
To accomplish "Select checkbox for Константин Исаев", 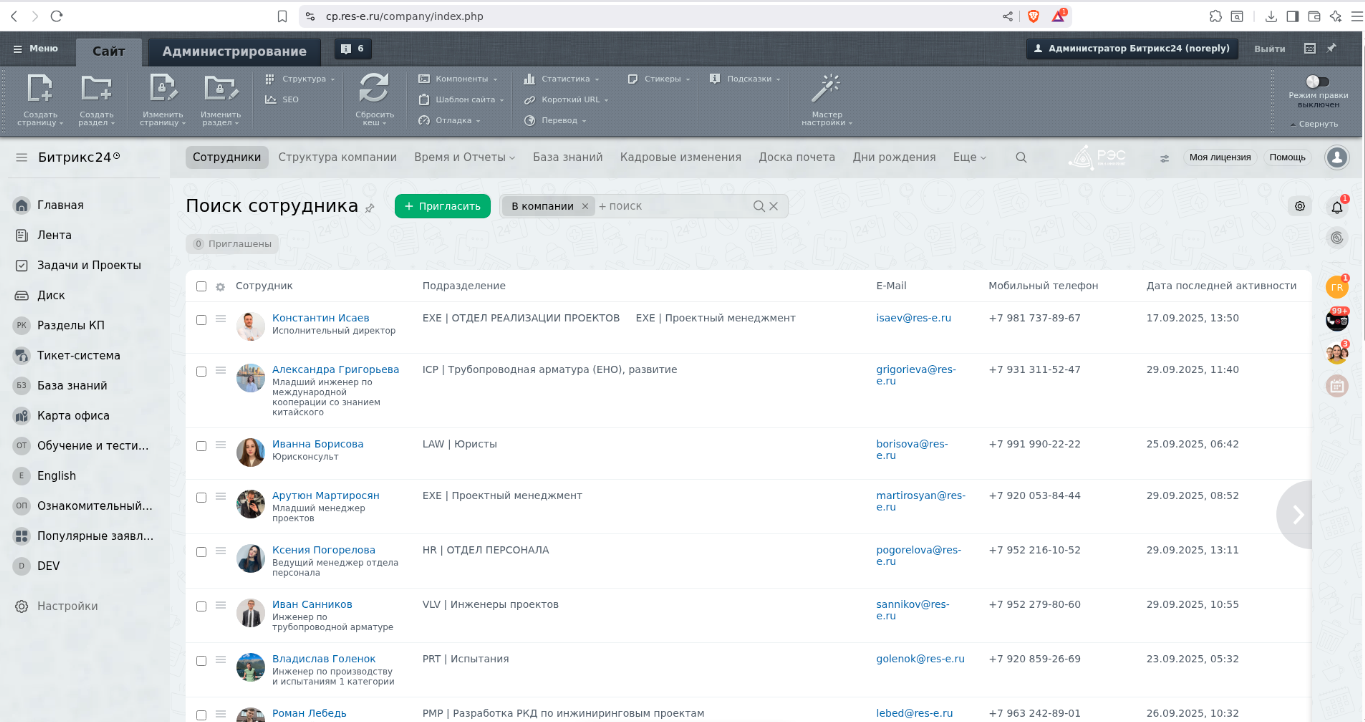I will click(201, 320).
